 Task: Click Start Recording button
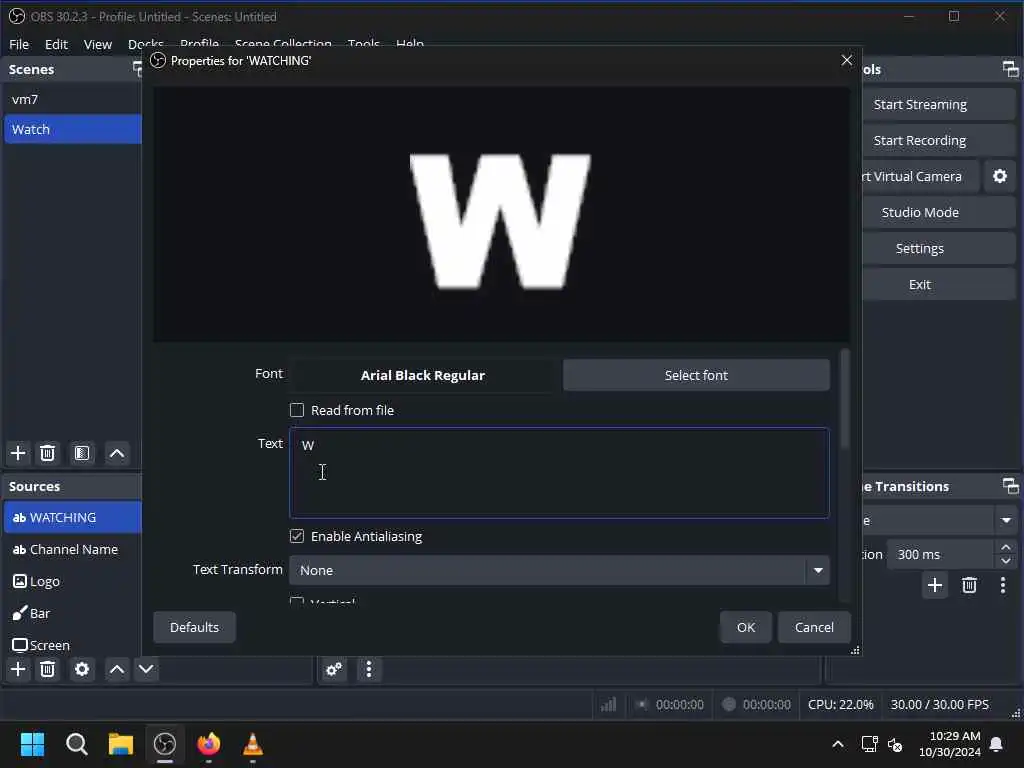(938, 140)
